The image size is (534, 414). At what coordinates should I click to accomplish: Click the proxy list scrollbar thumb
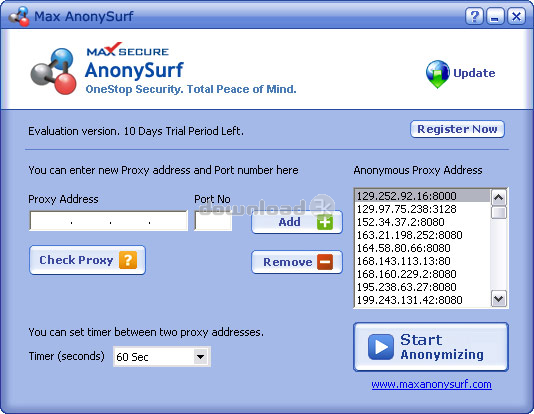499,212
